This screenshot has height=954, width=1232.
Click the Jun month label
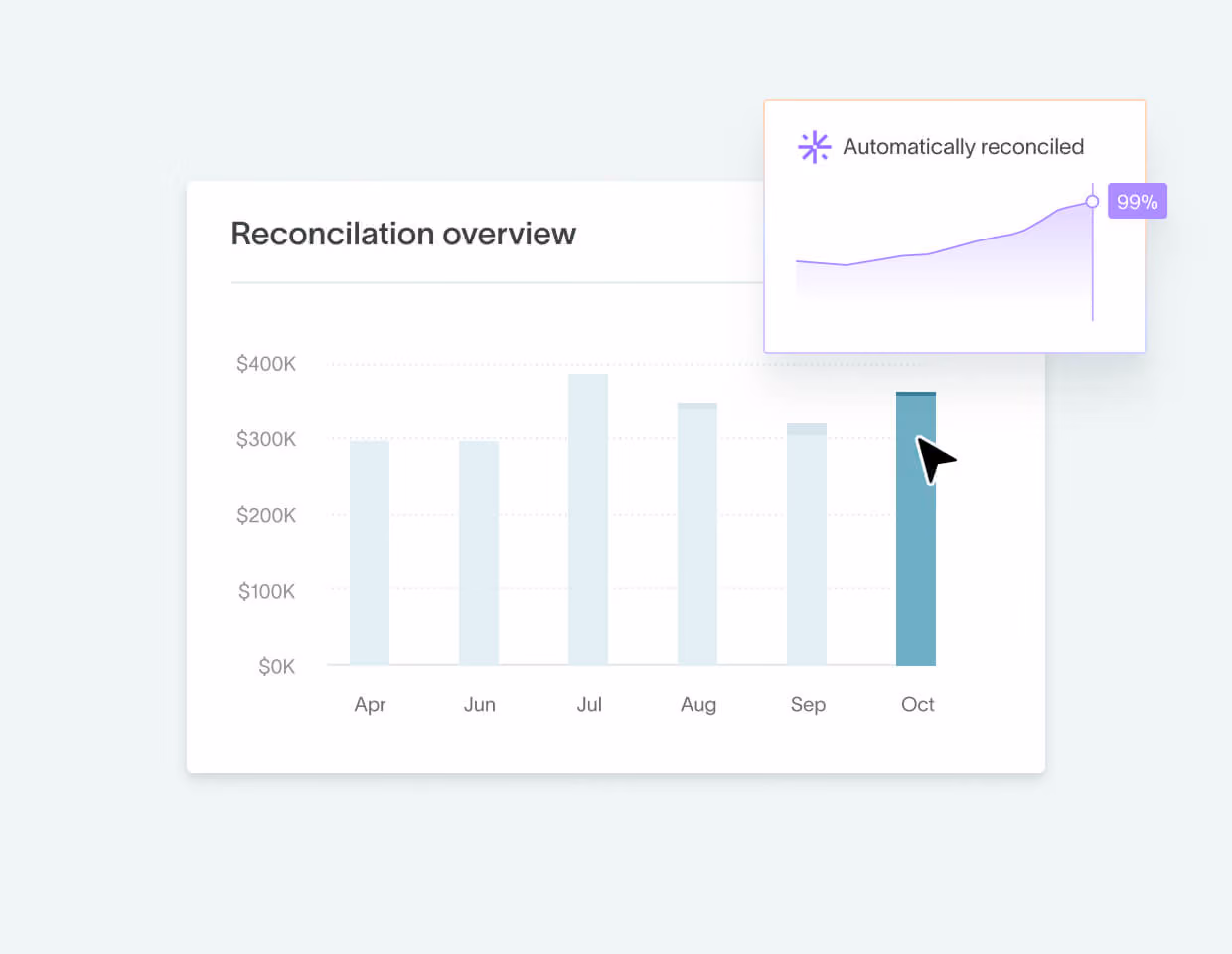click(479, 705)
